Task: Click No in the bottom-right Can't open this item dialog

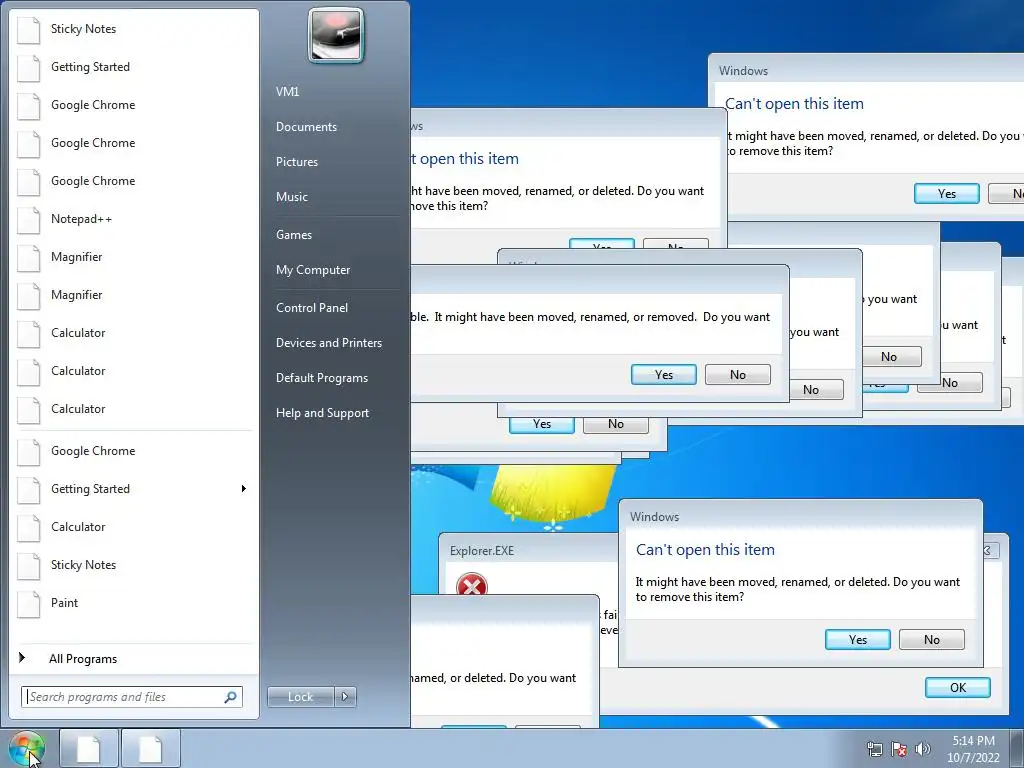Action: [x=931, y=640]
